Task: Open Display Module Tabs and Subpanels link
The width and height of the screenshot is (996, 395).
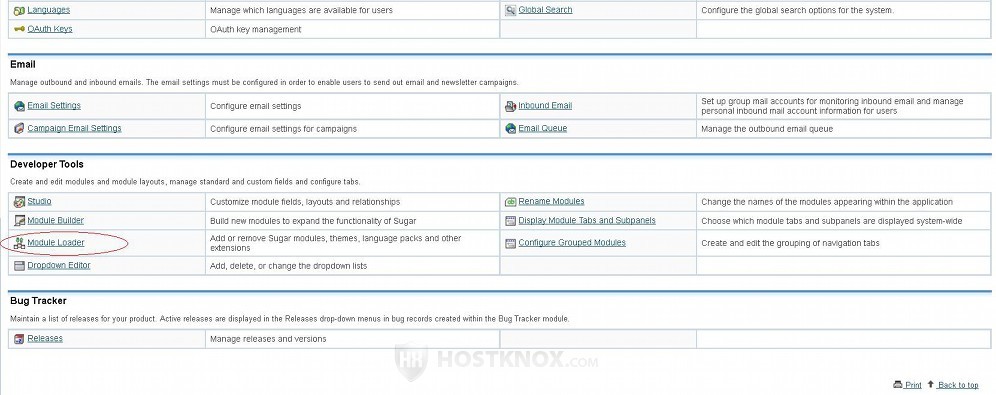Action: pyautogui.click(x=587, y=220)
